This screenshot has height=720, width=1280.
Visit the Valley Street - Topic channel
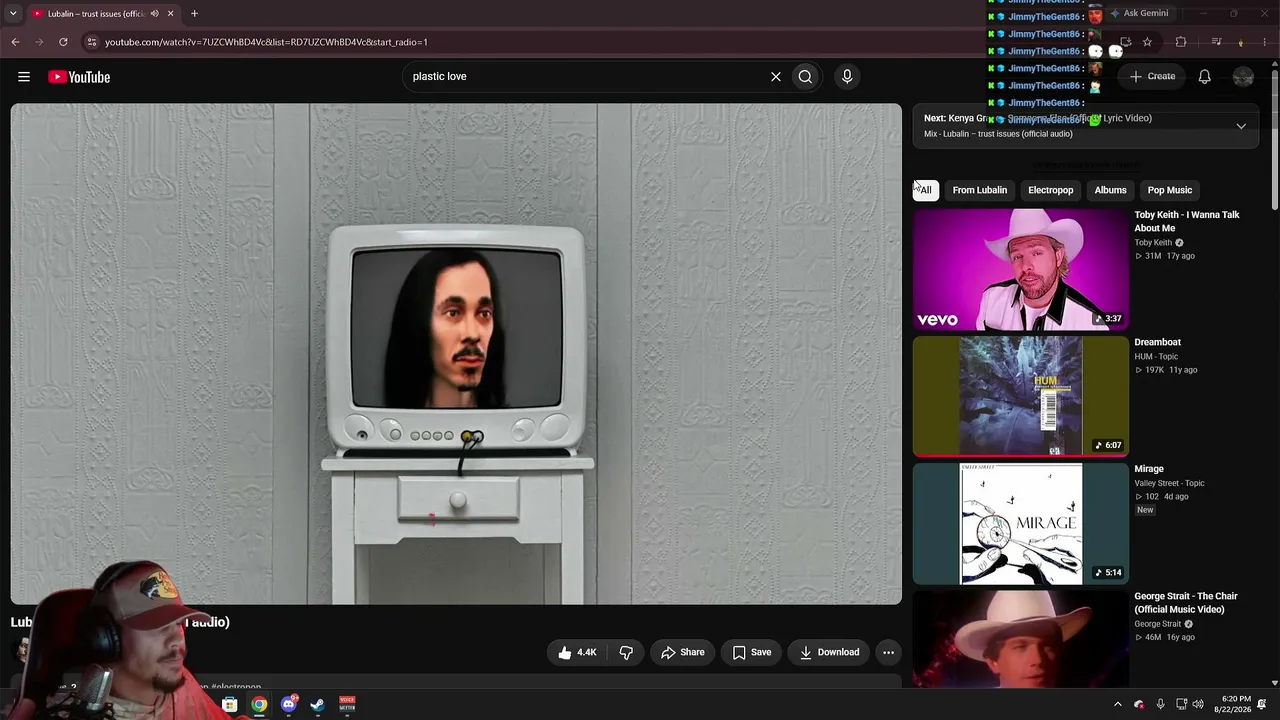click(1169, 483)
